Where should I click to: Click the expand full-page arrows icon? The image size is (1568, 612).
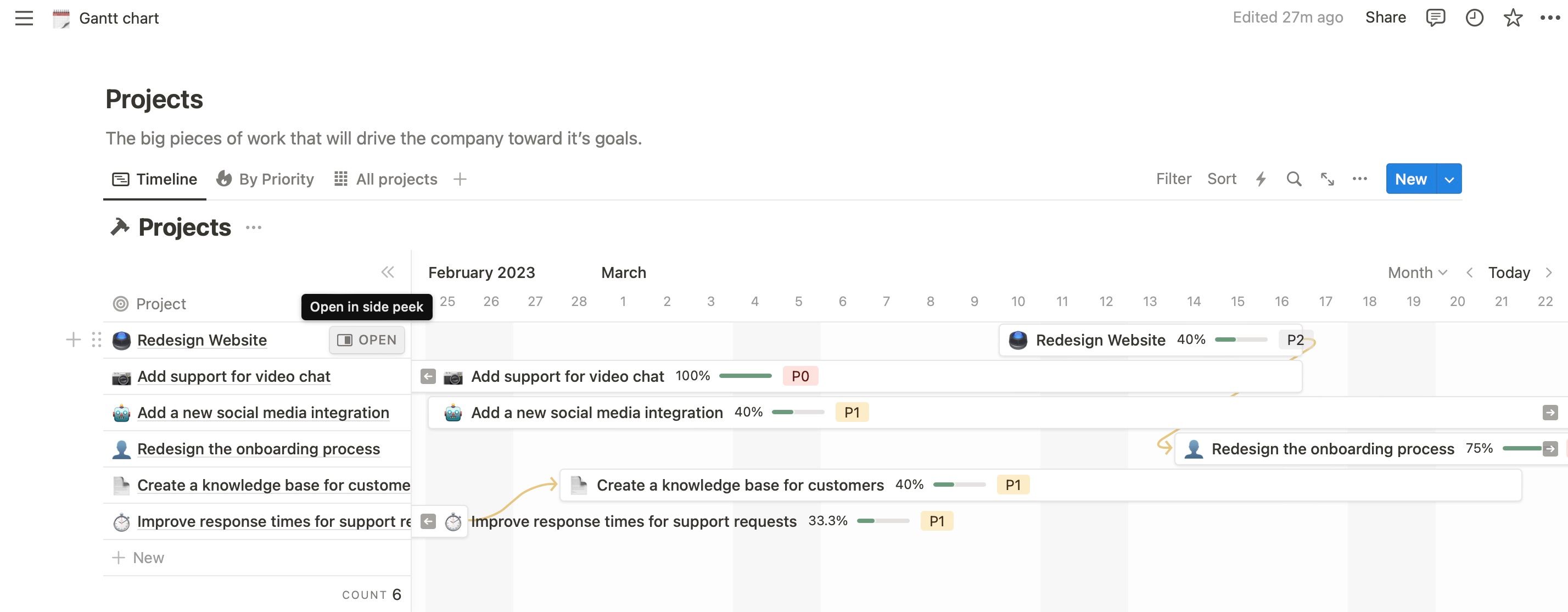pos(1327,179)
